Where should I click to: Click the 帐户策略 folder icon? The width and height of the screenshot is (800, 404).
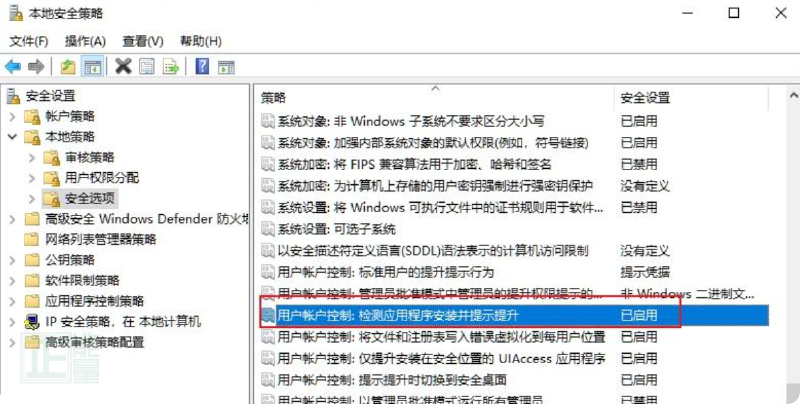32,116
